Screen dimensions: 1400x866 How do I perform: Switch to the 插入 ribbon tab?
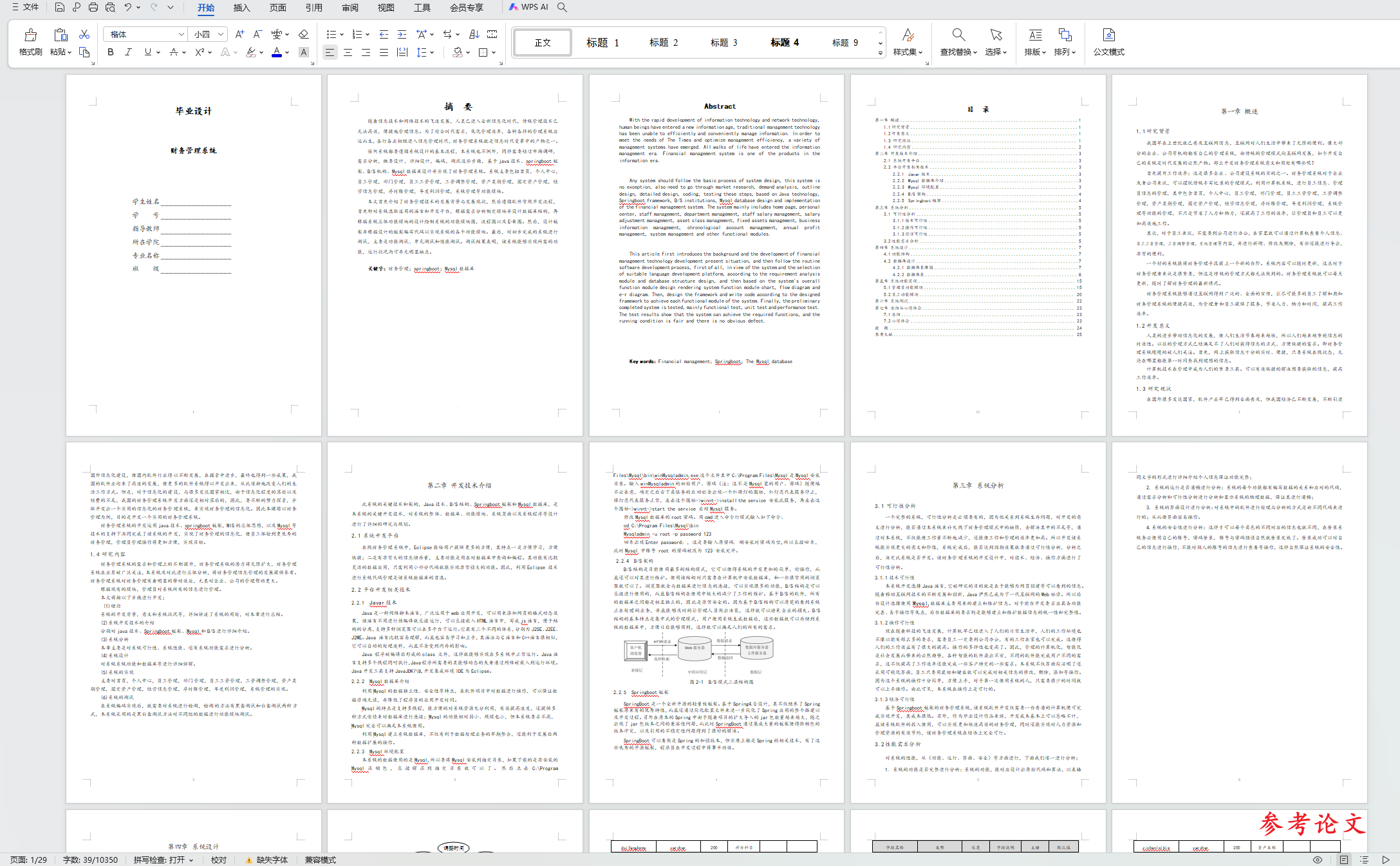(x=241, y=8)
